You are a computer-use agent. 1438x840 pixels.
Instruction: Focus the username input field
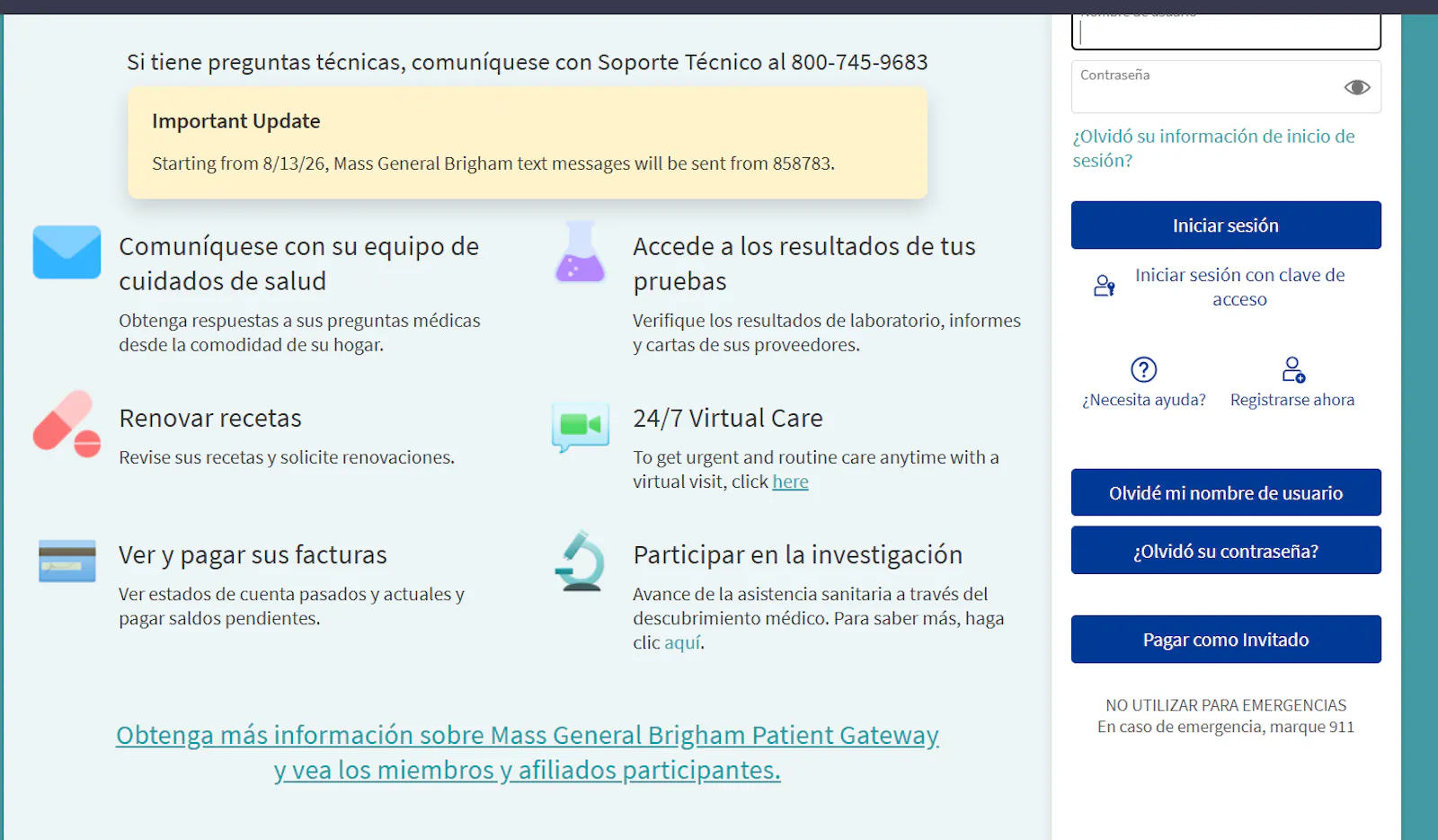[1226, 31]
